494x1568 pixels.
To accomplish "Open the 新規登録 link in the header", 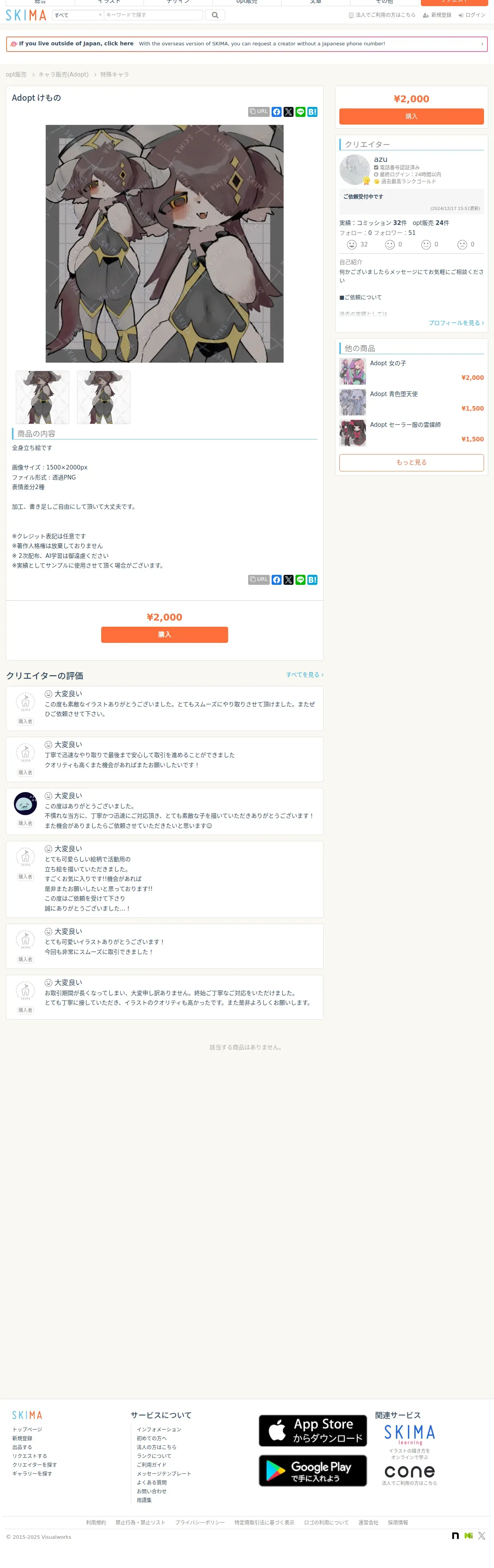I will pyautogui.click(x=437, y=15).
